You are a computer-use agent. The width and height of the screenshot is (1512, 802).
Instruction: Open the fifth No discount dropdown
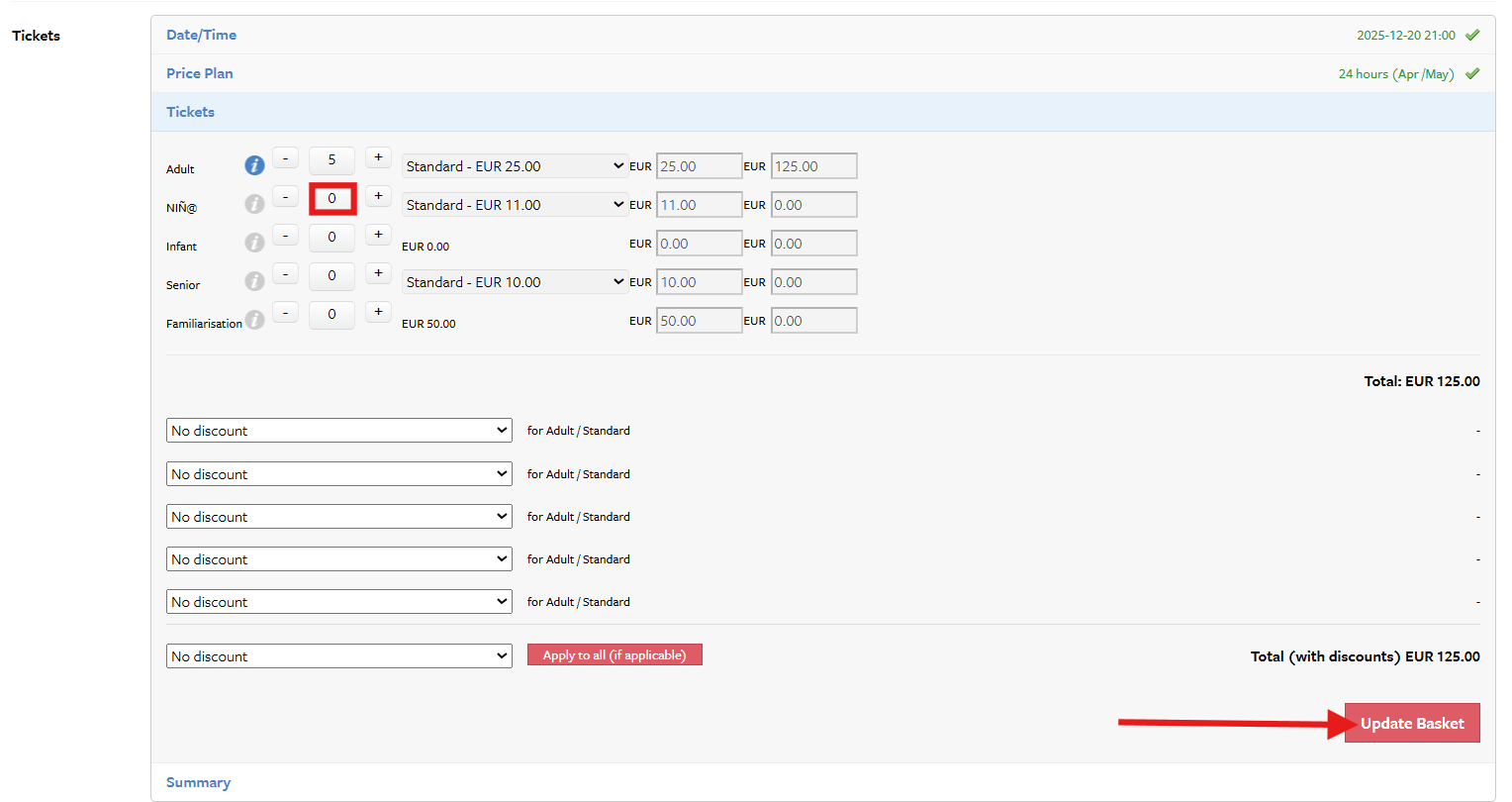pyautogui.click(x=339, y=602)
